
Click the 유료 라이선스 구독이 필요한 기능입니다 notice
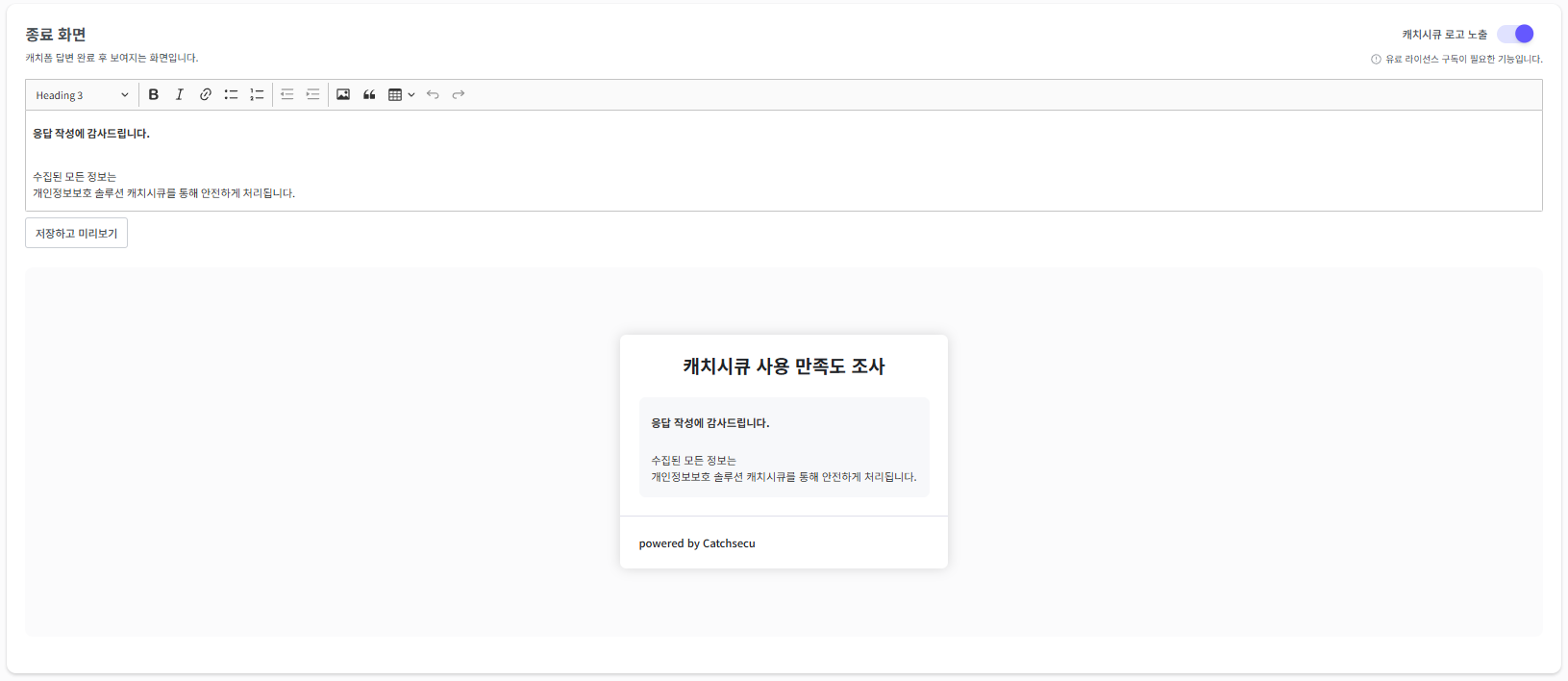(x=1463, y=60)
